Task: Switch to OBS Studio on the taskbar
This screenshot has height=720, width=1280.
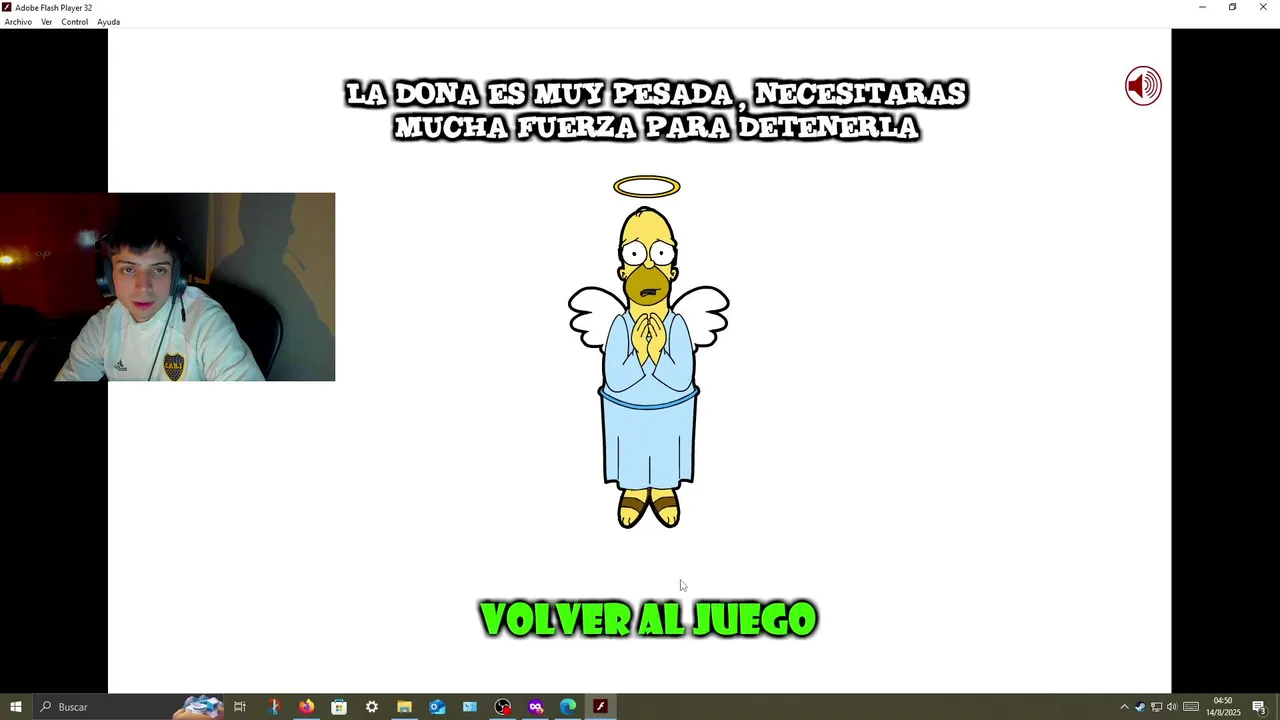Action: pyautogui.click(x=503, y=707)
